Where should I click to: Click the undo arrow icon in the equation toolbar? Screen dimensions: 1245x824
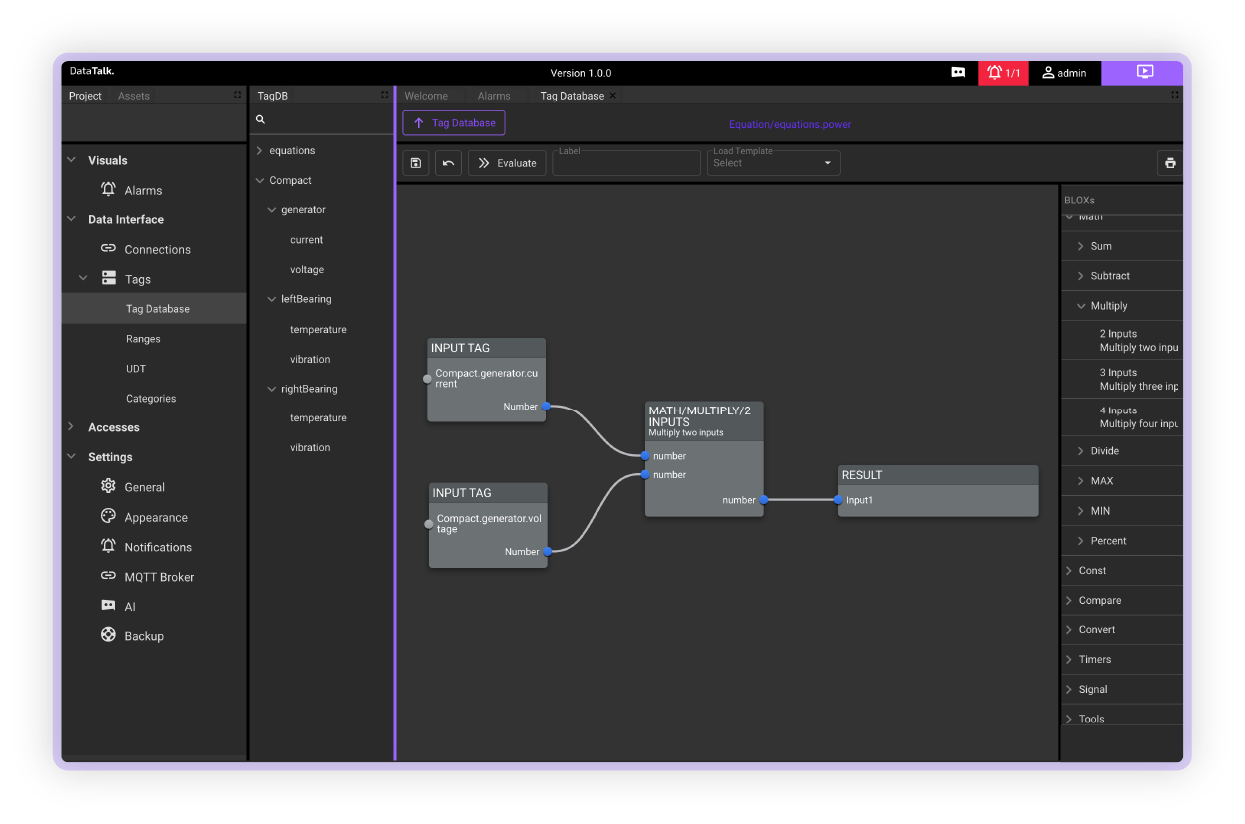pyautogui.click(x=447, y=162)
